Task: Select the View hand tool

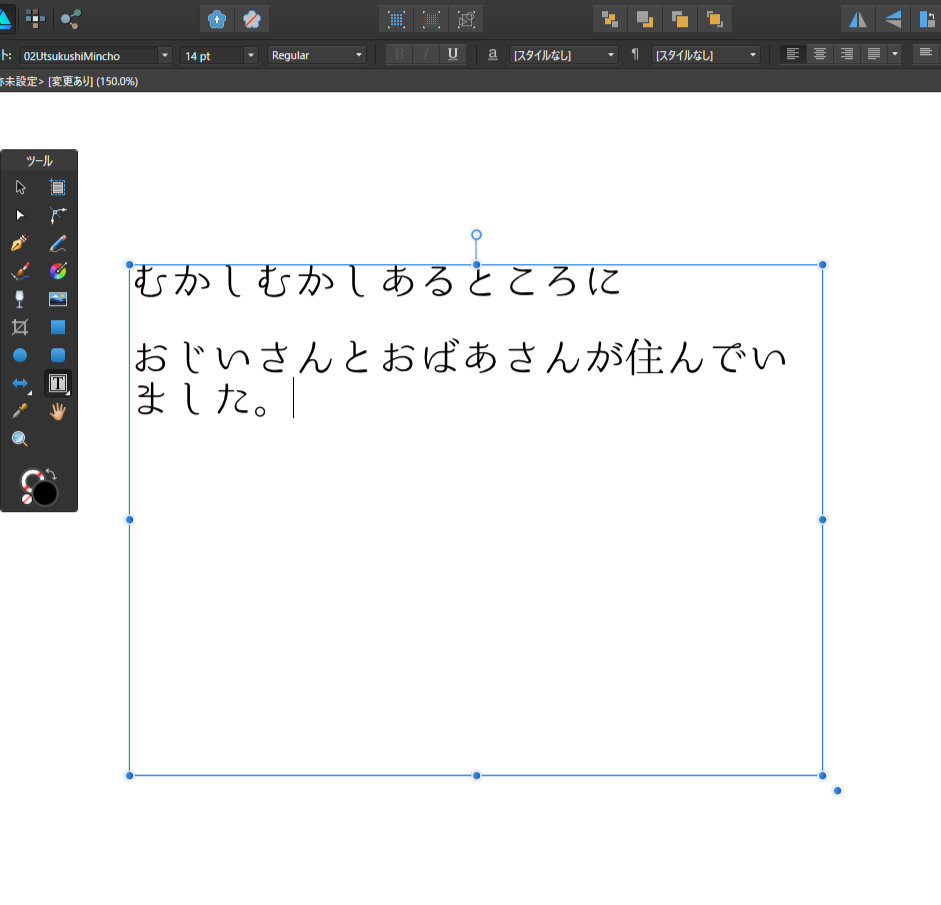Action: click(x=58, y=411)
